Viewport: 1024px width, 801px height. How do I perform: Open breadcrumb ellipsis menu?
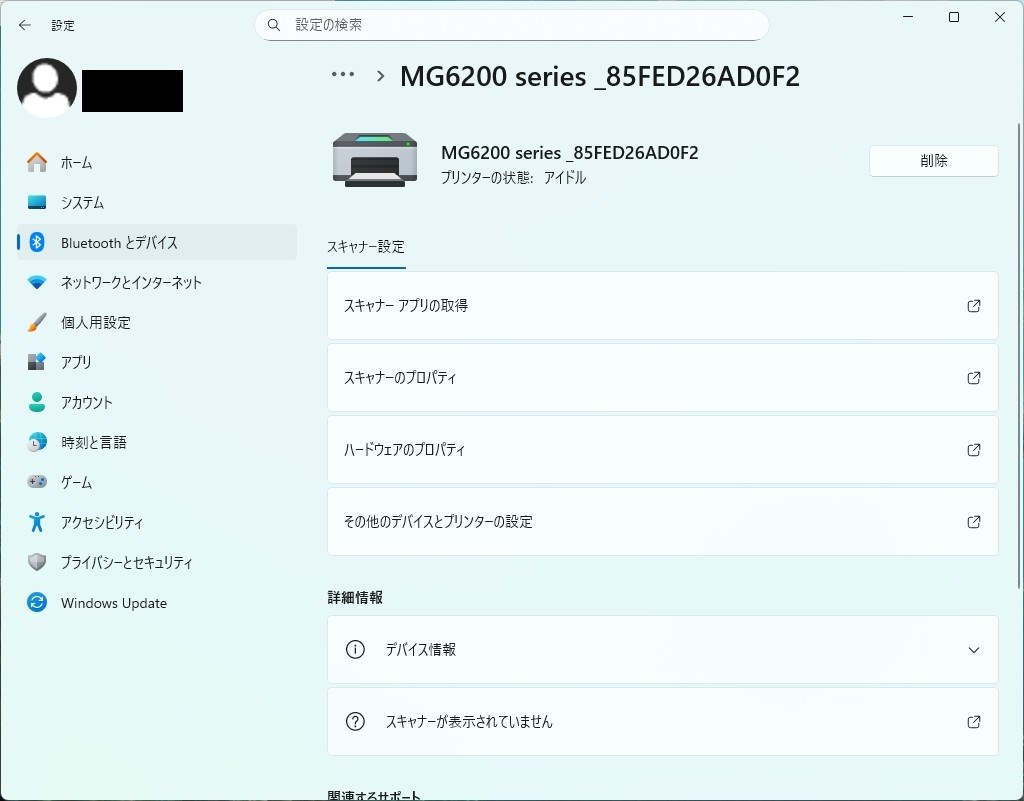343,74
